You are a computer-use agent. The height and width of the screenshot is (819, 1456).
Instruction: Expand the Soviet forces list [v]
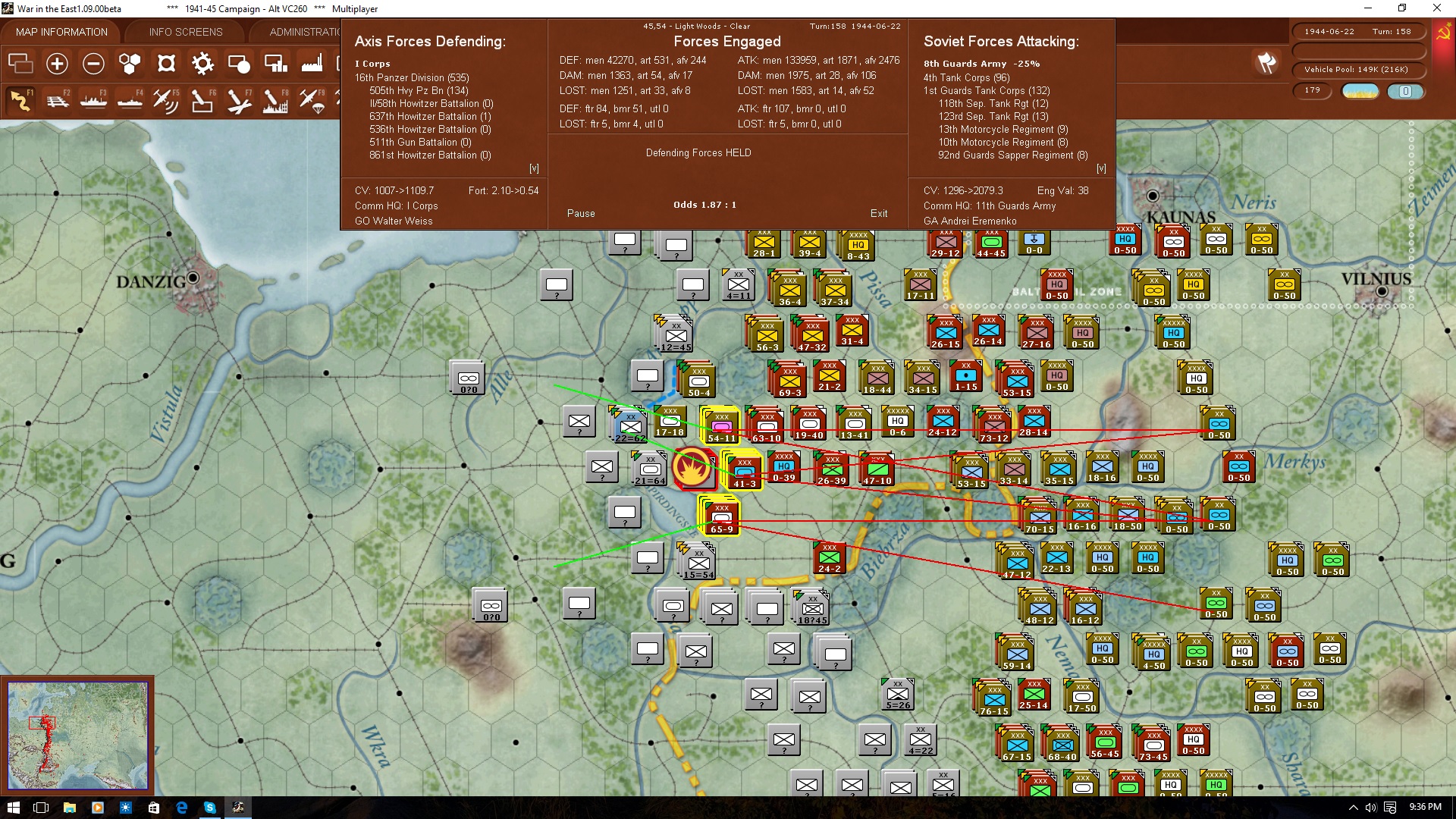1101,168
